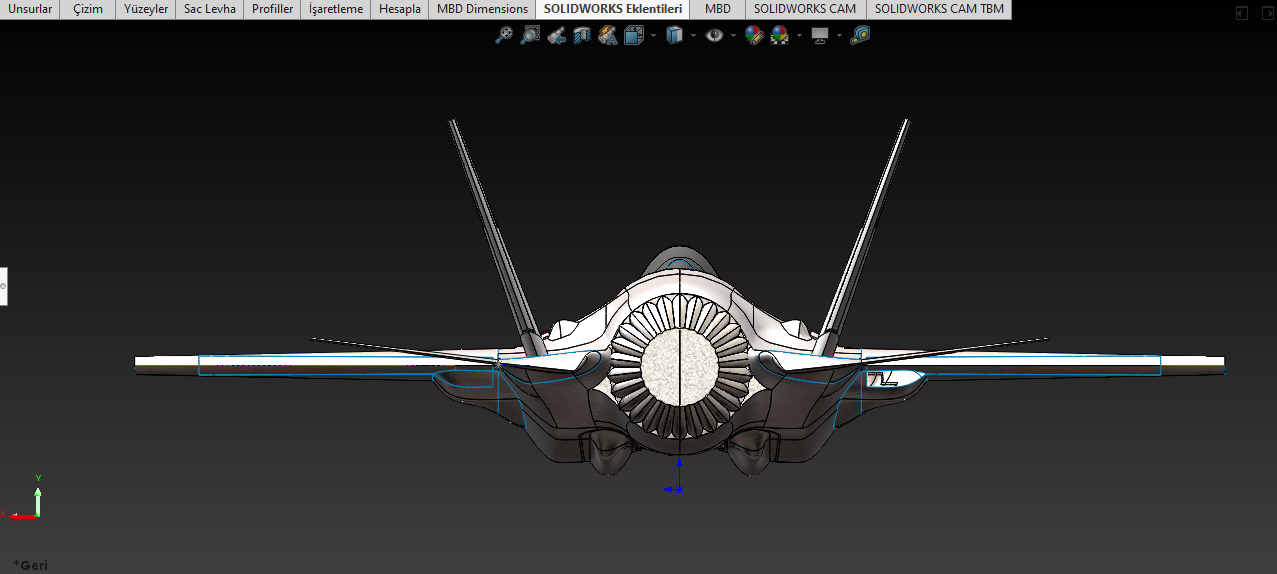The width and height of the screenshot is (1277, 574).
Task: Activate the Zoom to Area tool
Action: pos(530,35)
